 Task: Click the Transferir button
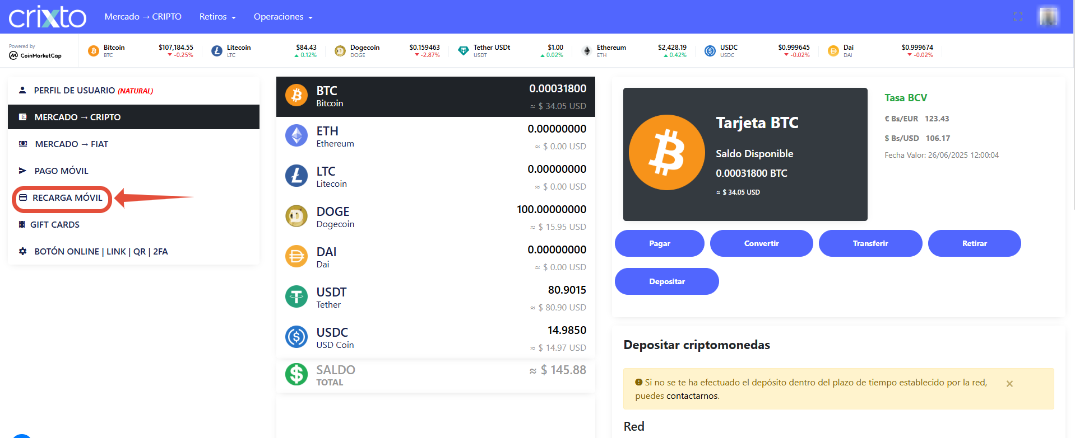pyautogui.click(x=870, y=243)
